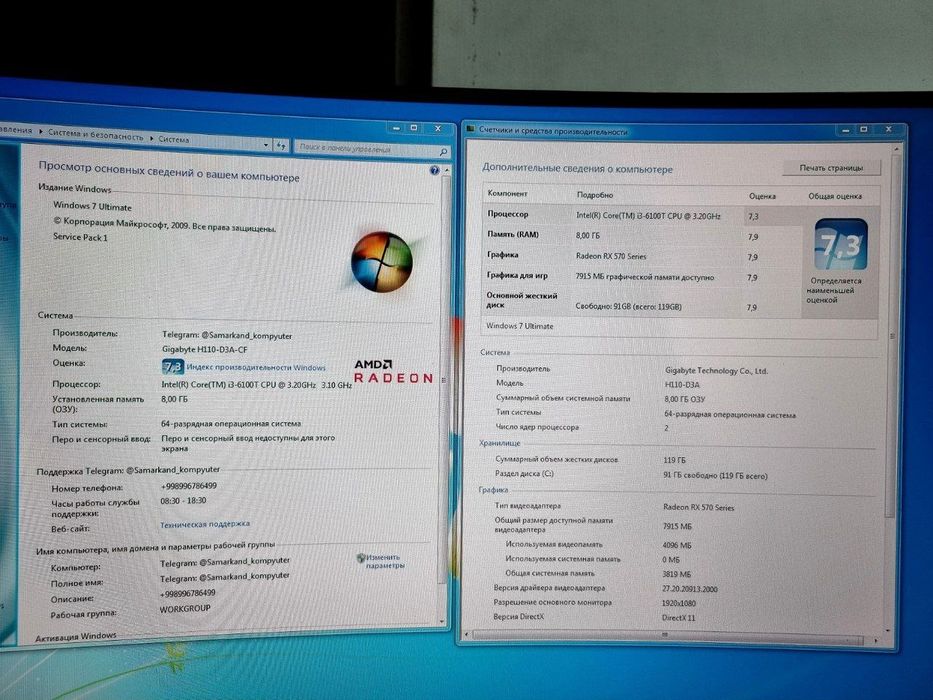
Task: Click the AMD Radeon logo
Action: point(393,371)
